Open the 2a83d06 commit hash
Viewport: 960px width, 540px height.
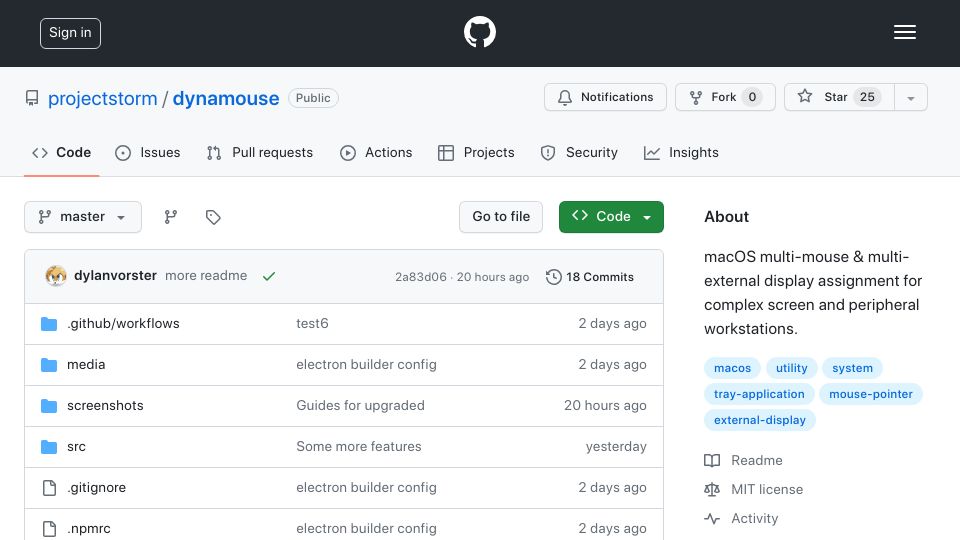[x=421, y=277]
